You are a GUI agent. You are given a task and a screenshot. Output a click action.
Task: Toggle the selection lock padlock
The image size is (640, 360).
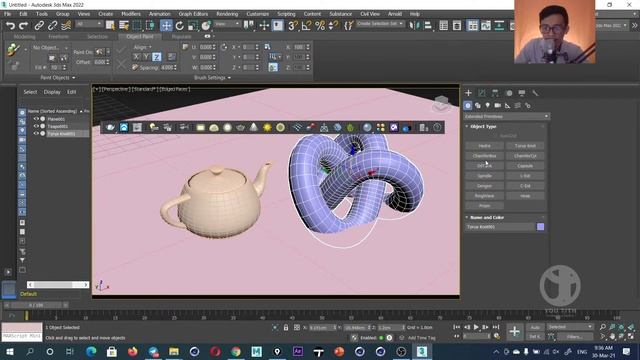click(x=286, y=327)
